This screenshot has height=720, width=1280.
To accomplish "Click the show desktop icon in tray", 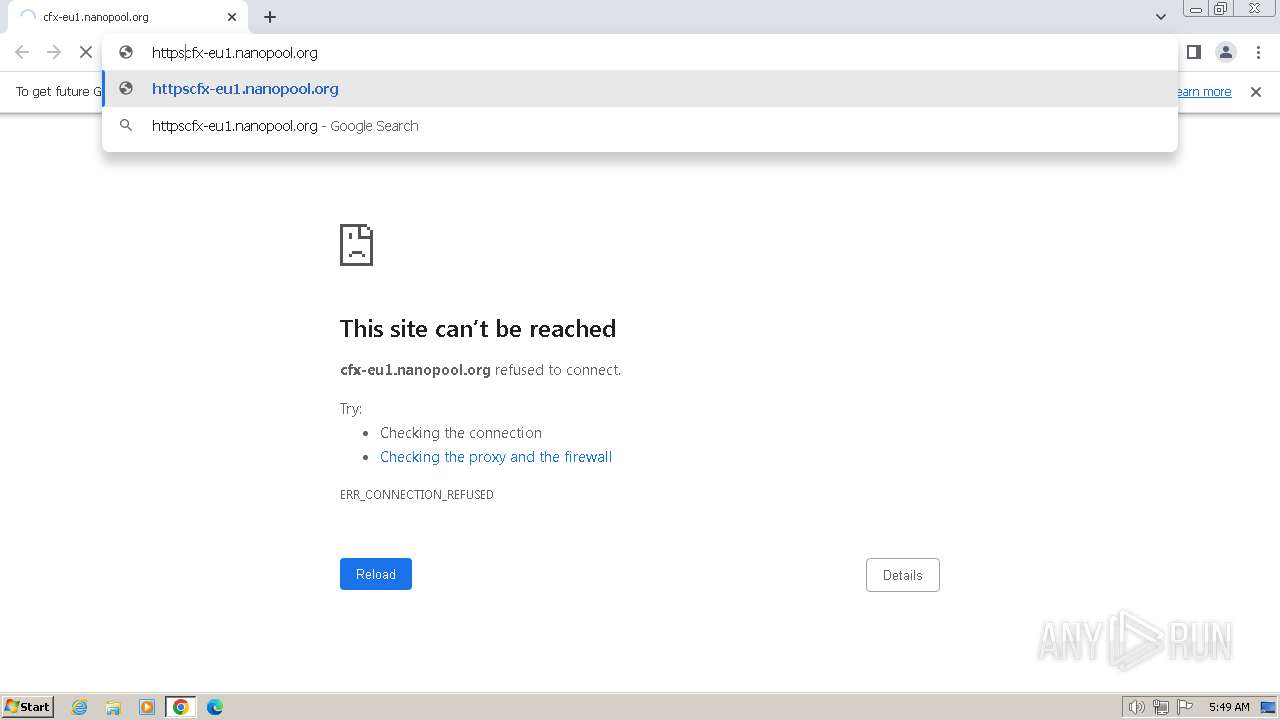I will 1268,707.
